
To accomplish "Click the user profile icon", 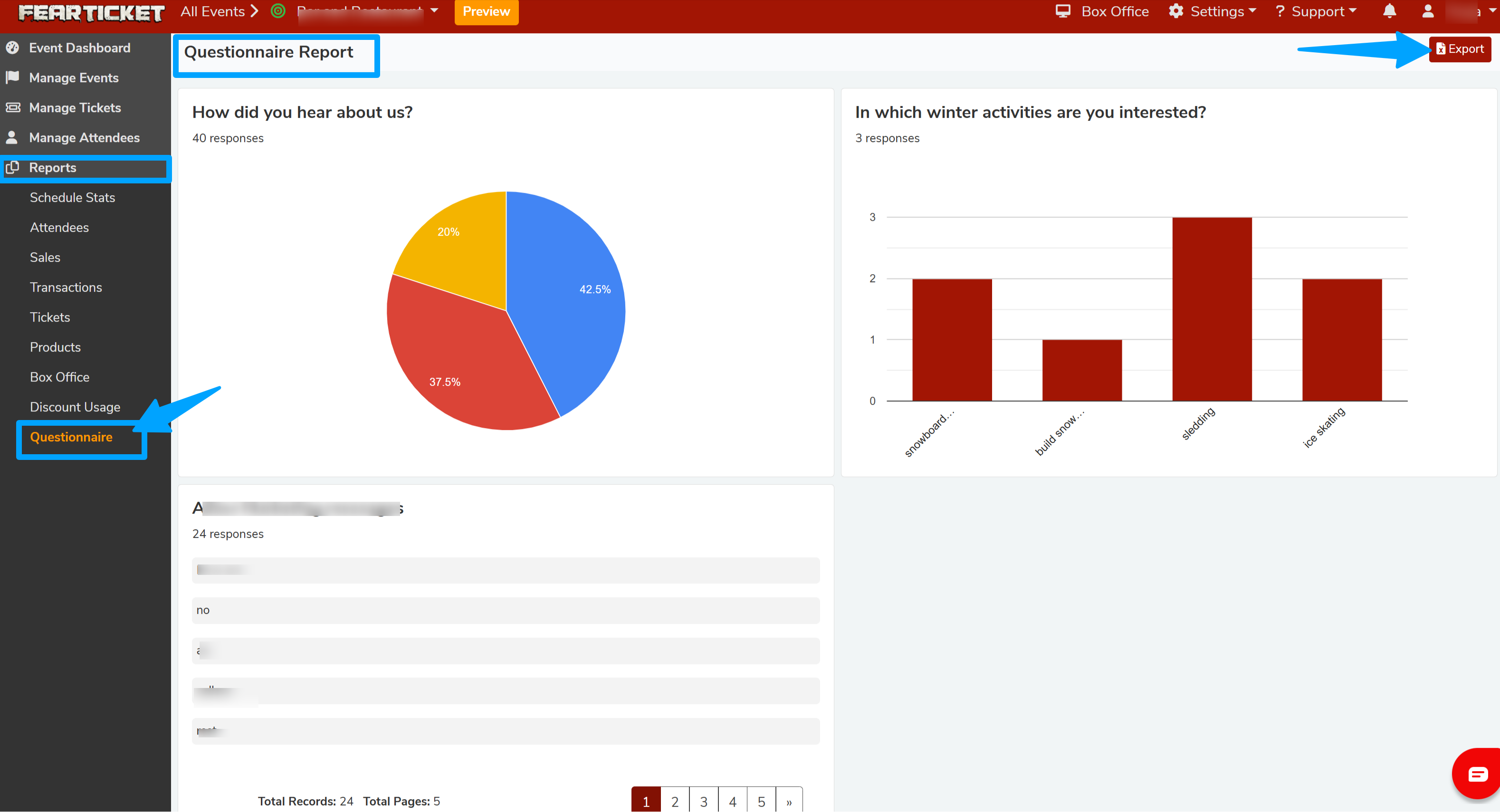I will point(1428,11).
